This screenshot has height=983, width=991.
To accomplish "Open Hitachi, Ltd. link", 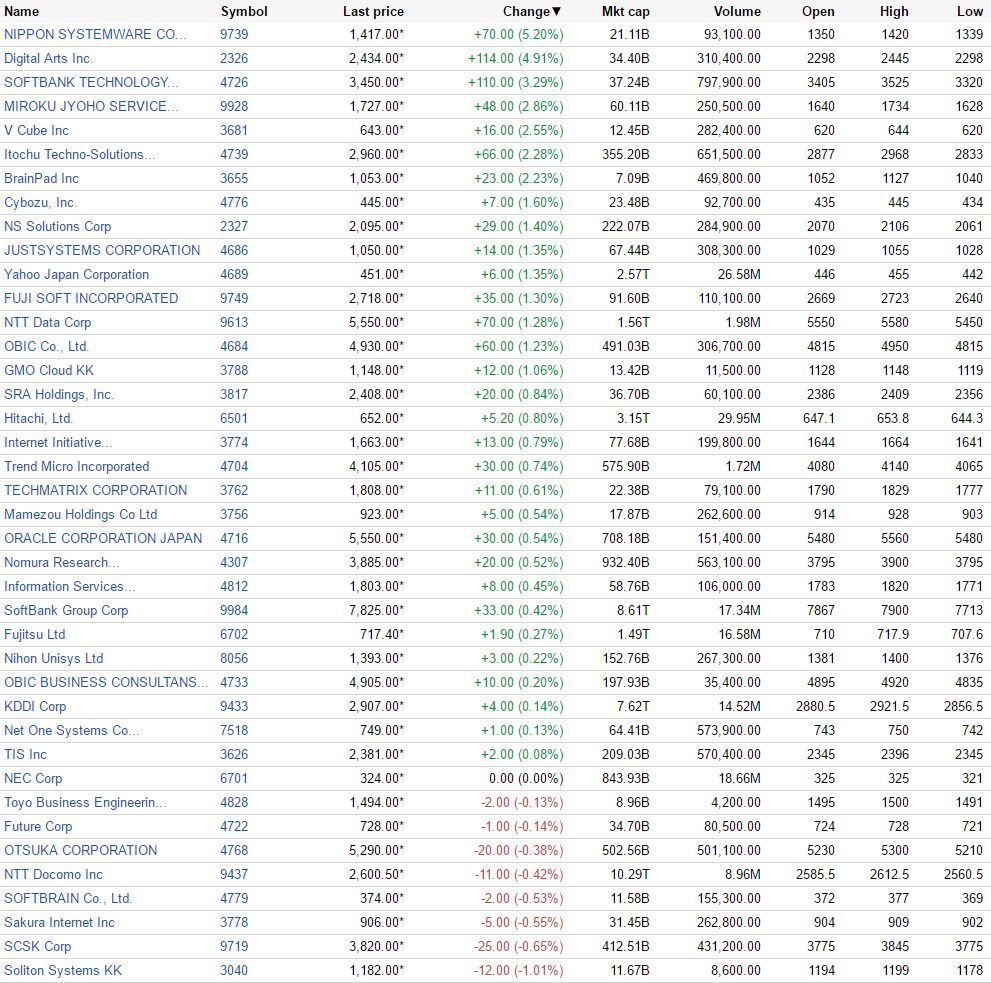I will point(38,418).
